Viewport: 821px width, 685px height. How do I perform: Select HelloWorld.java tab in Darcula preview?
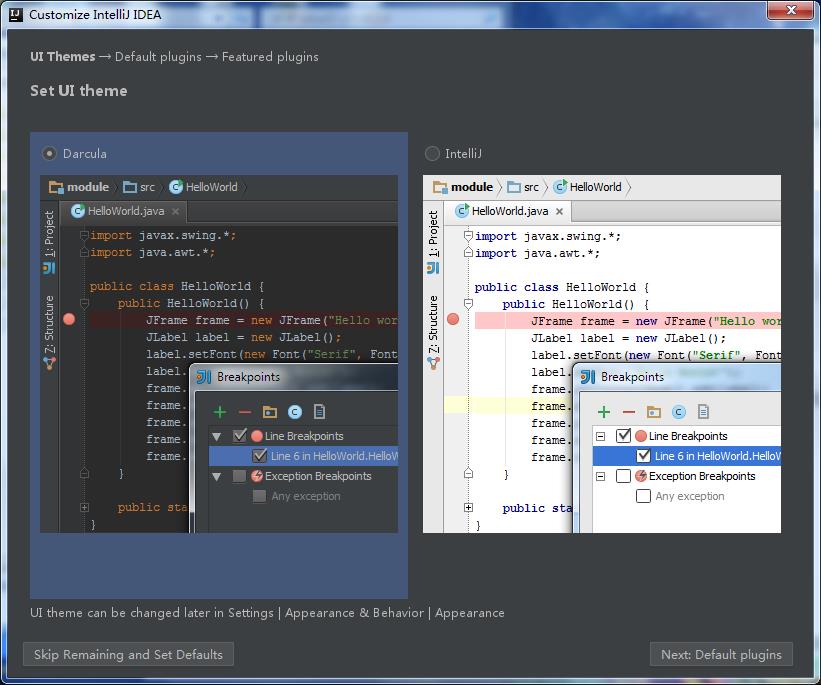click(123, 211)
